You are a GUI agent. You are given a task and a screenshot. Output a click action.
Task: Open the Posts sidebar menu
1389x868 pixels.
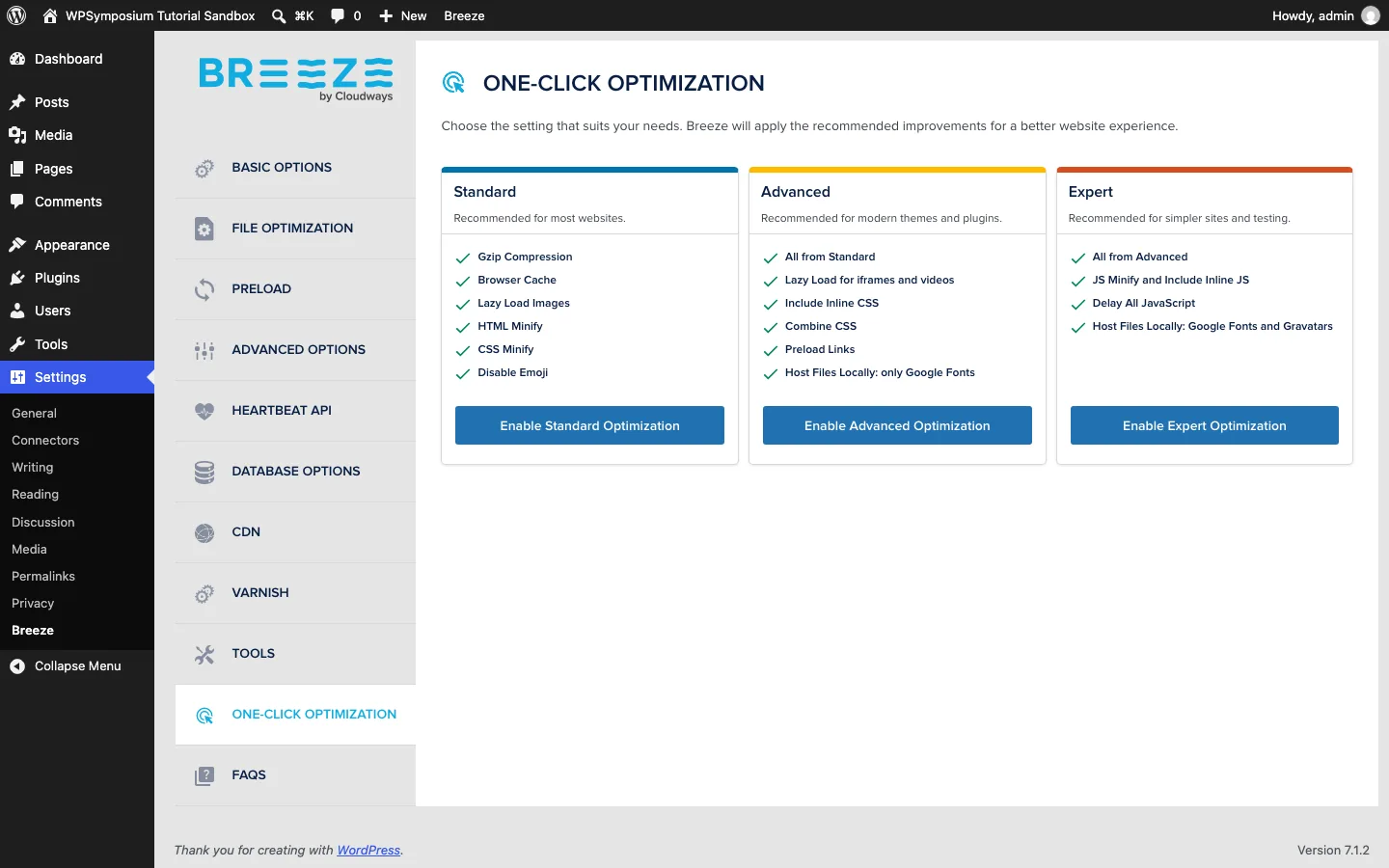coord(77,102)
